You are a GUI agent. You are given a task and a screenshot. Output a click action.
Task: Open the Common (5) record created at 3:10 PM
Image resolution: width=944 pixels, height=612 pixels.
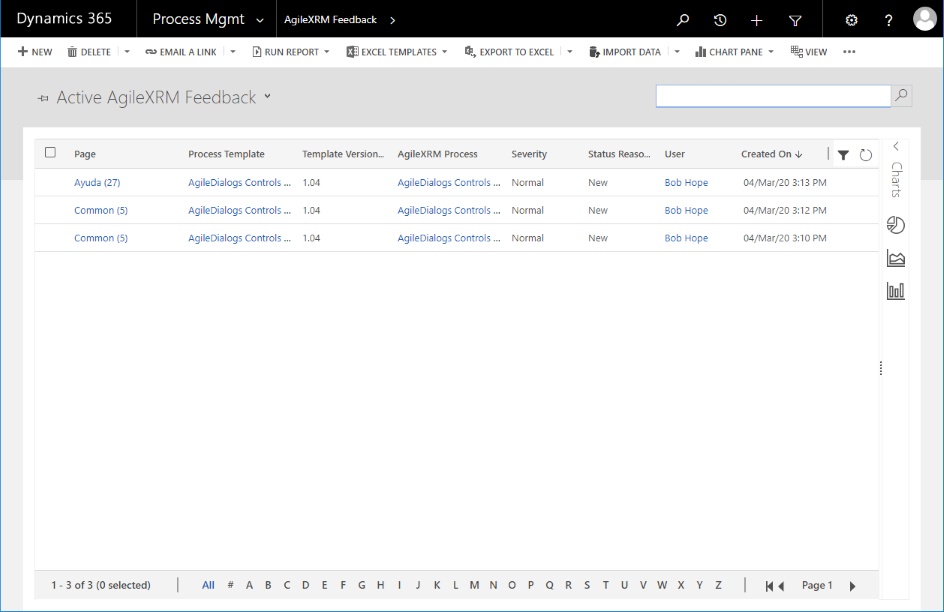[x=101, y=238]
